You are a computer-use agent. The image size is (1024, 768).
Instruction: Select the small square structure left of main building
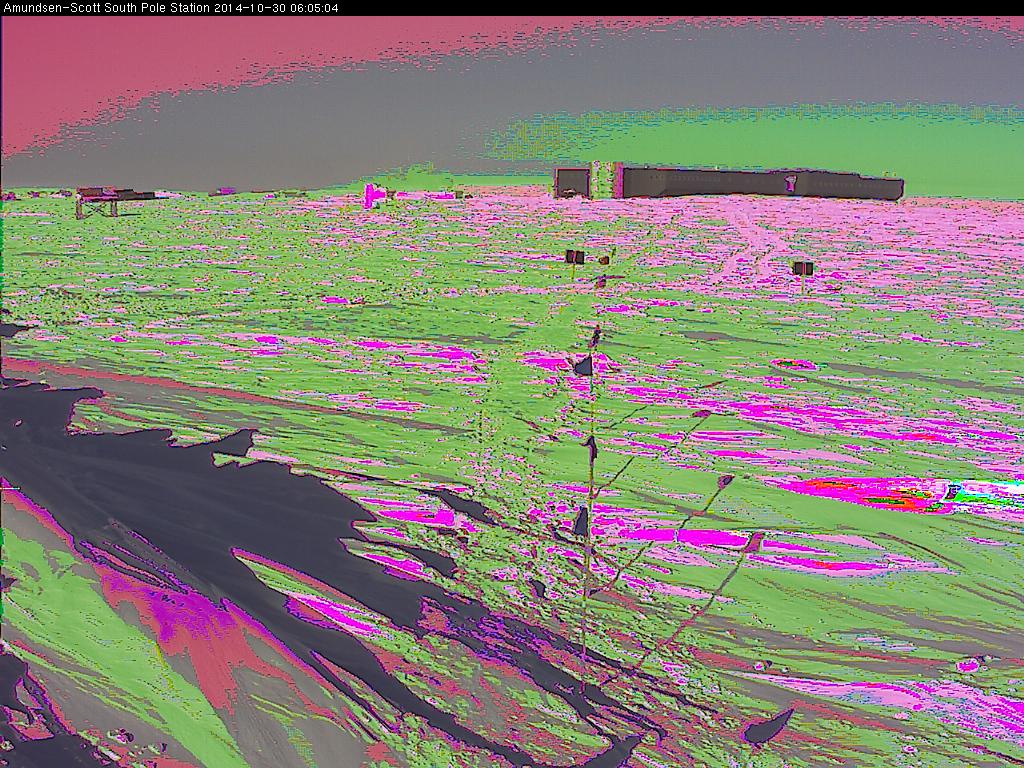572,182
